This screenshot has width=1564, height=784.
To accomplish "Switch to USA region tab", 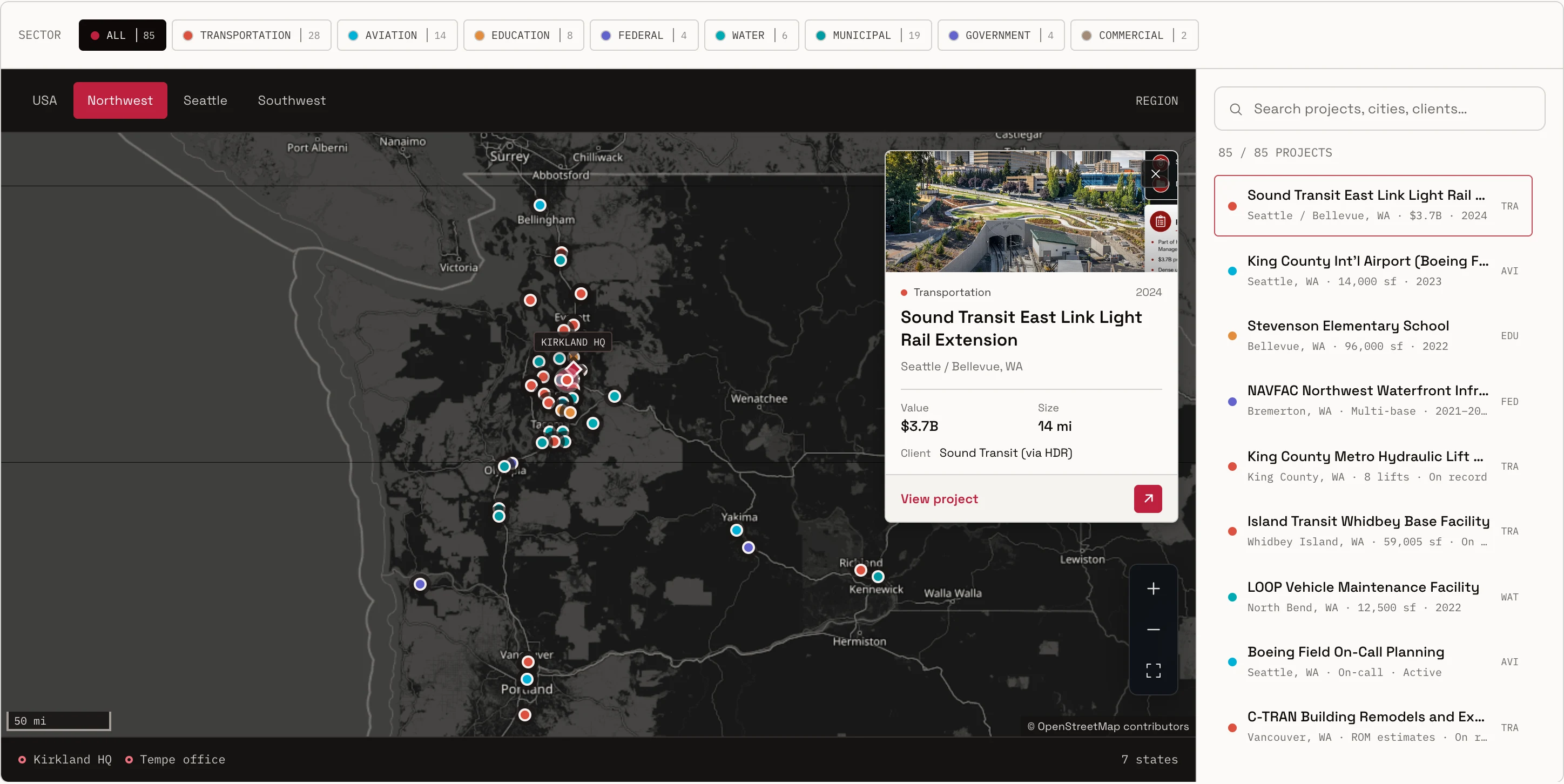I will 44,100.
